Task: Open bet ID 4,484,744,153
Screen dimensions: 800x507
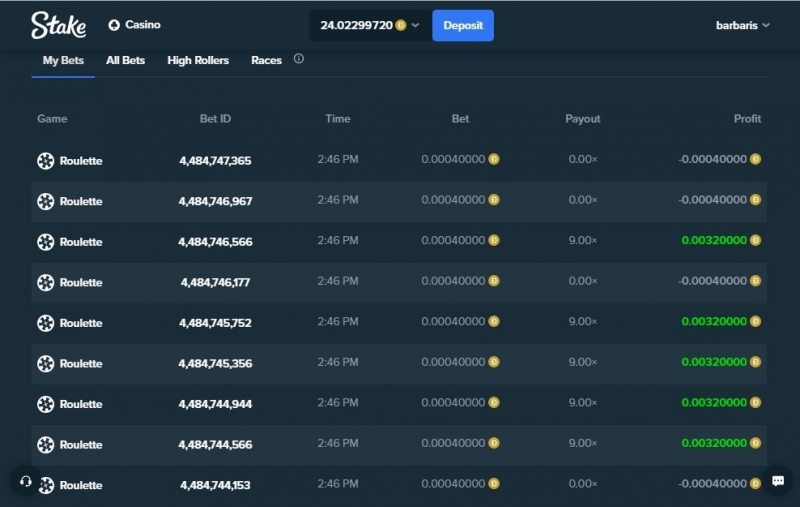Action: point(215,485)
